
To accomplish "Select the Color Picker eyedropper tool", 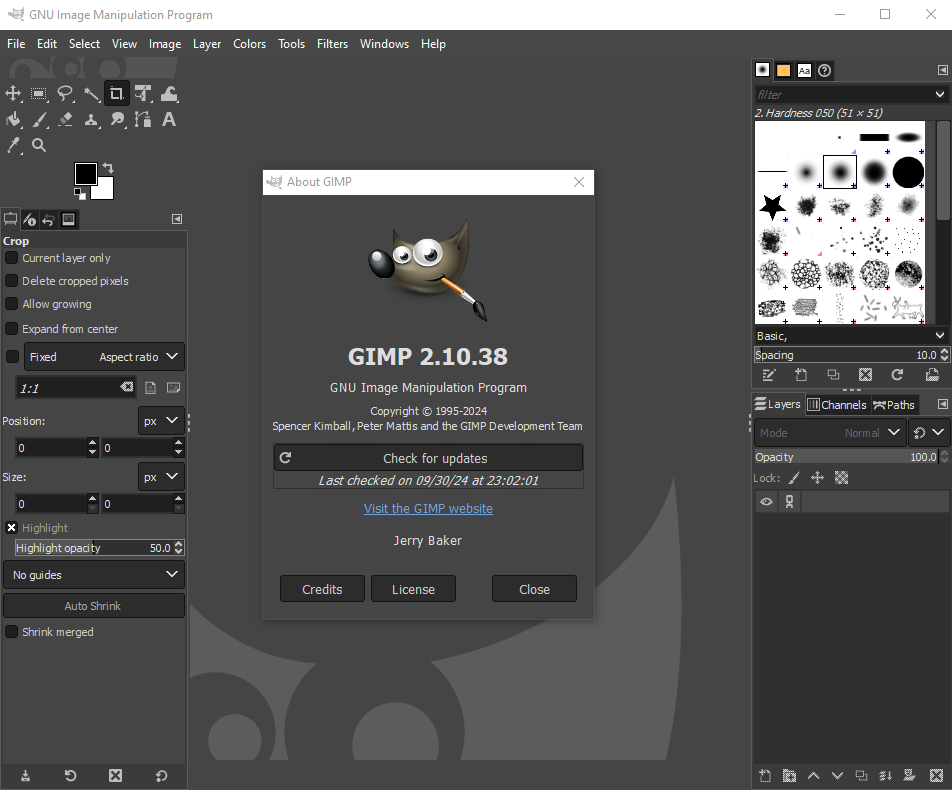I will tap(13, 146).
